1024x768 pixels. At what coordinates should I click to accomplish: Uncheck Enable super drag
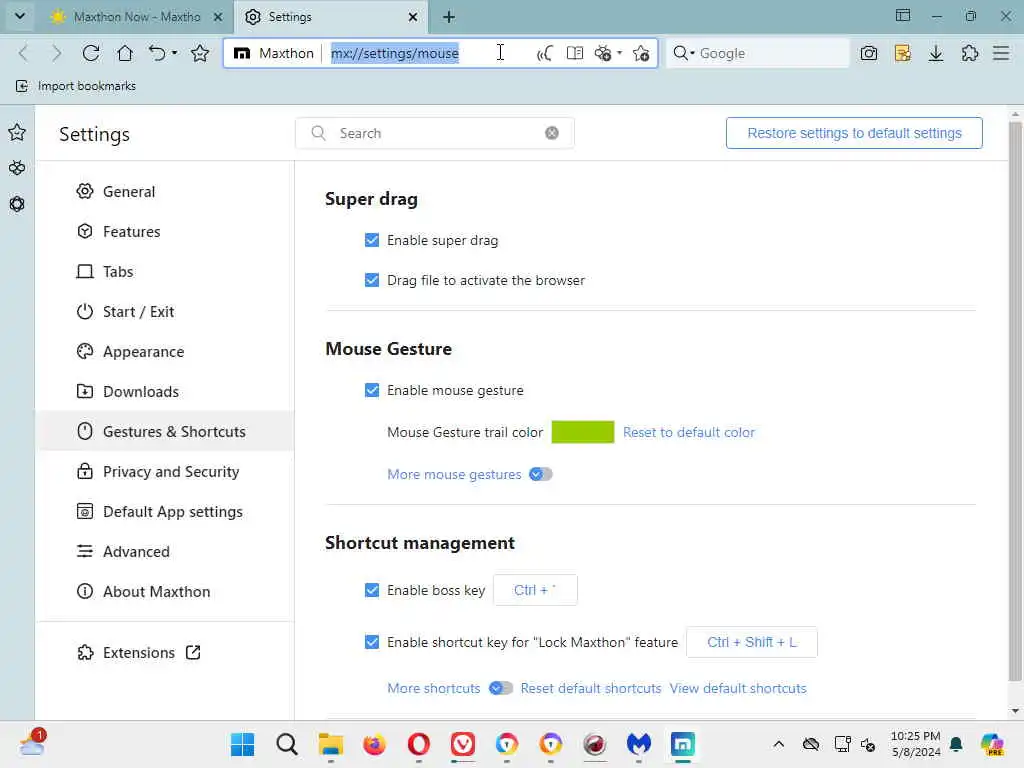point(372,240)
